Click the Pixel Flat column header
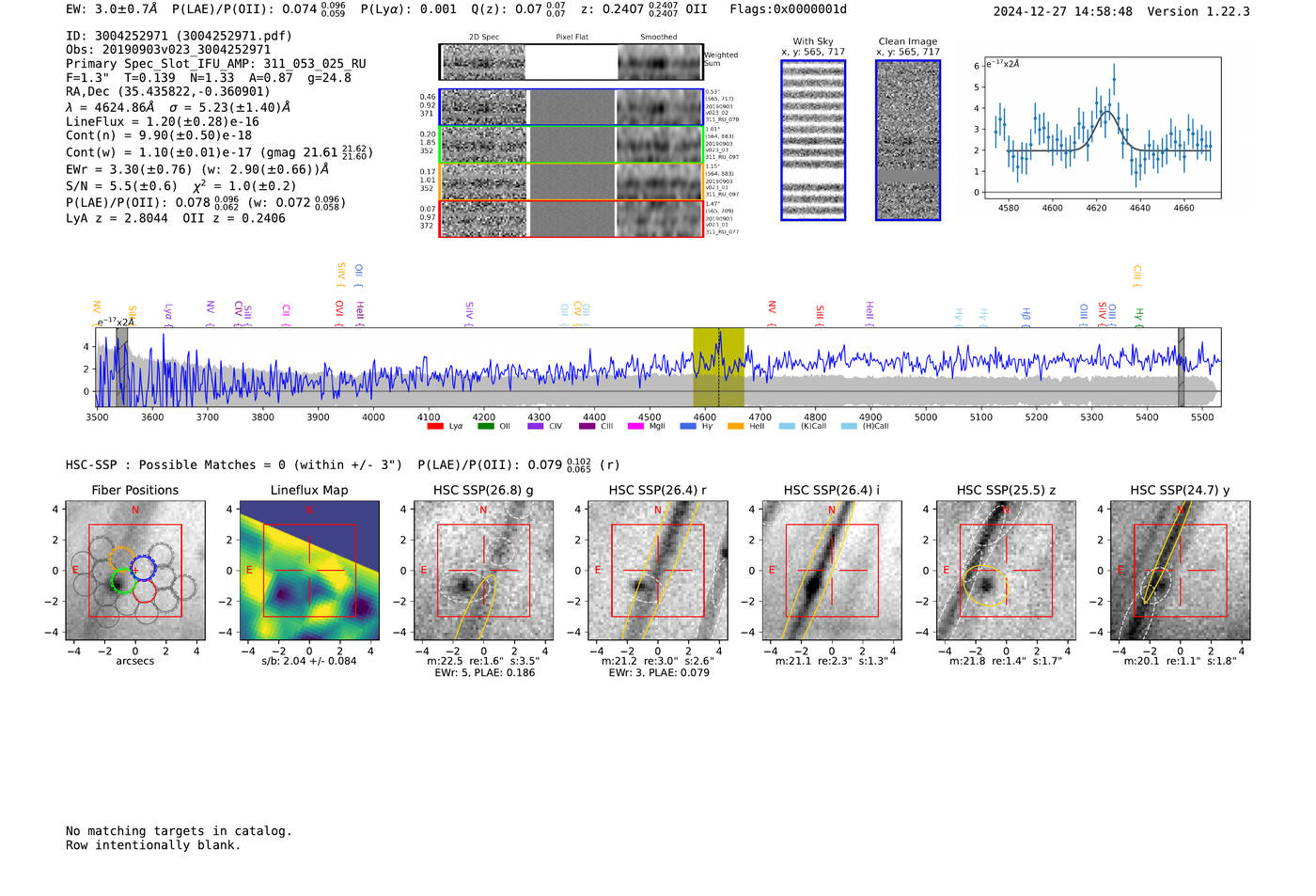Image resolution: width=1316 pixels, height=896 pixels. click(x=572, y=38)
